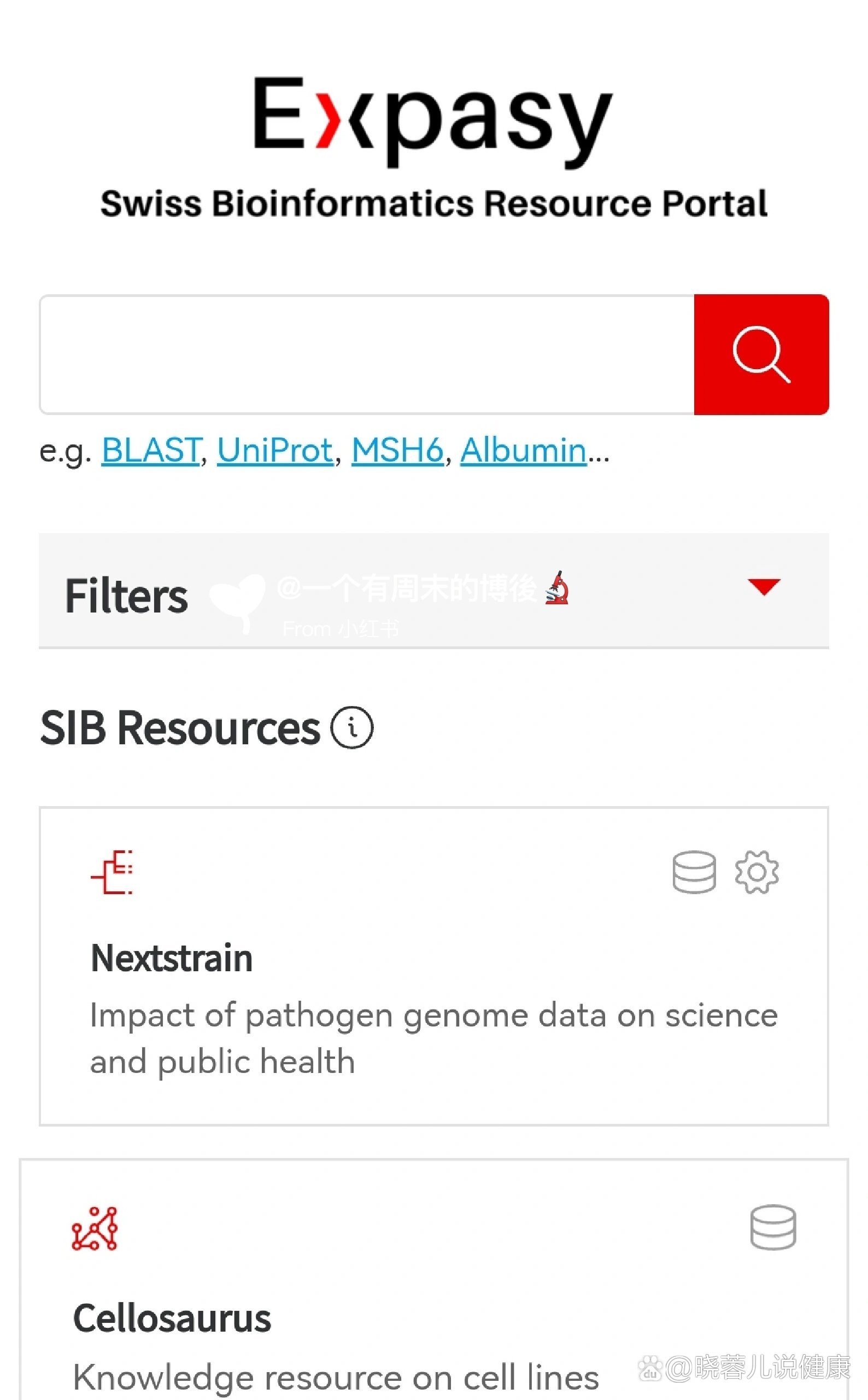Click the database icon on Nextstrain card
This screenshot has width=868, height=1400.
(x=694, y=872)
